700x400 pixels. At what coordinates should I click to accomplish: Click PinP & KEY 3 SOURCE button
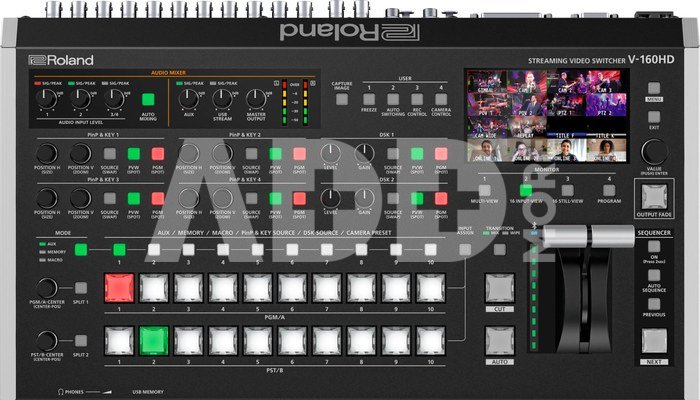[110, 199]
